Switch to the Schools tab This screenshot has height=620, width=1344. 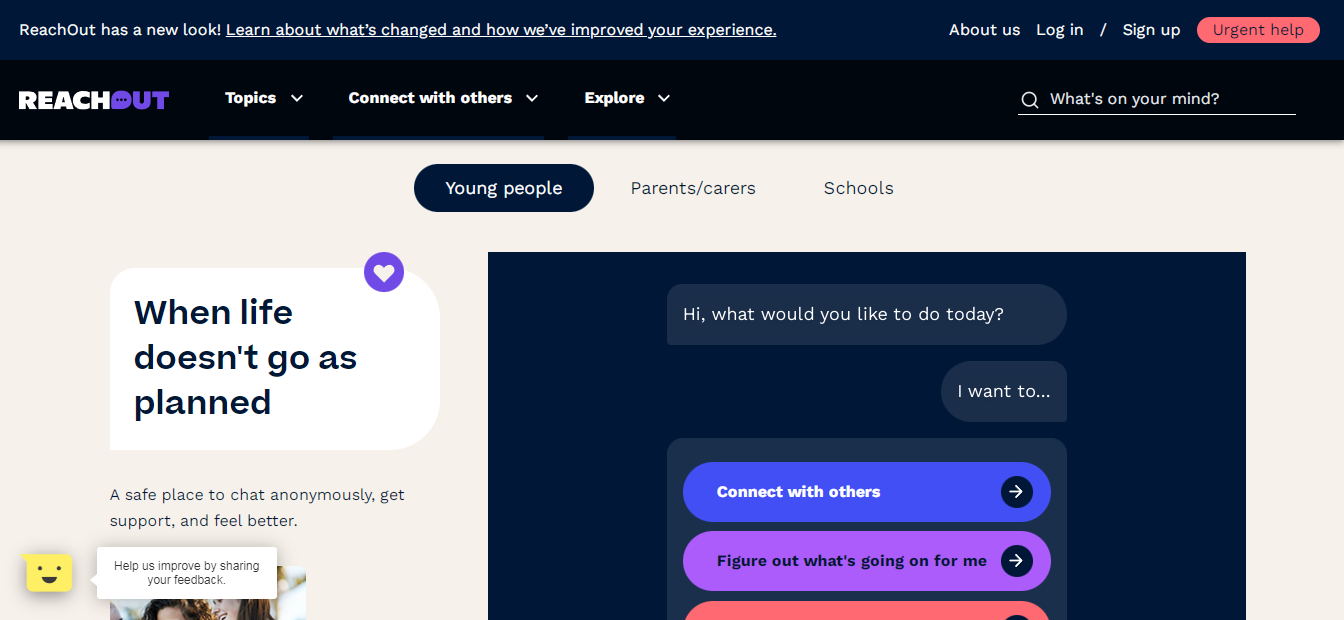click(x=858, y=188)
